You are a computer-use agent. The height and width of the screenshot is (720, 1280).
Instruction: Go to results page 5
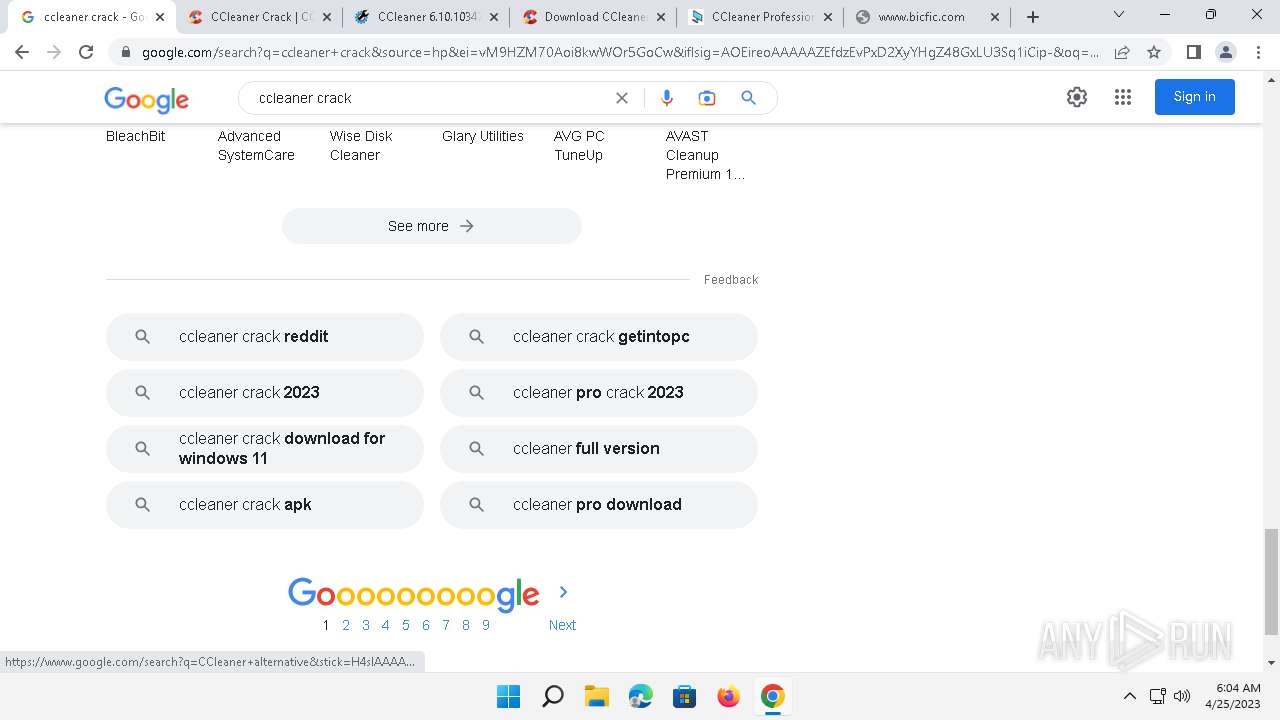pos(406,625)
